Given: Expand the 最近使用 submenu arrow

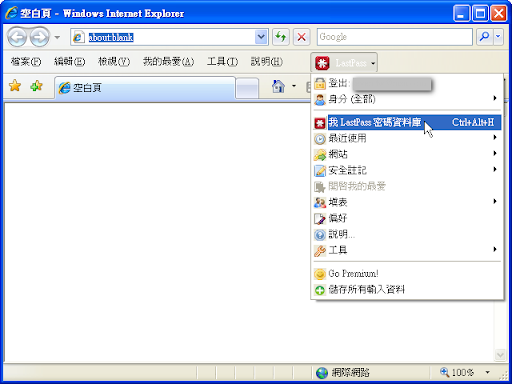Looking at the screenshot, I should pyautogui.click(x=495, y=137).
